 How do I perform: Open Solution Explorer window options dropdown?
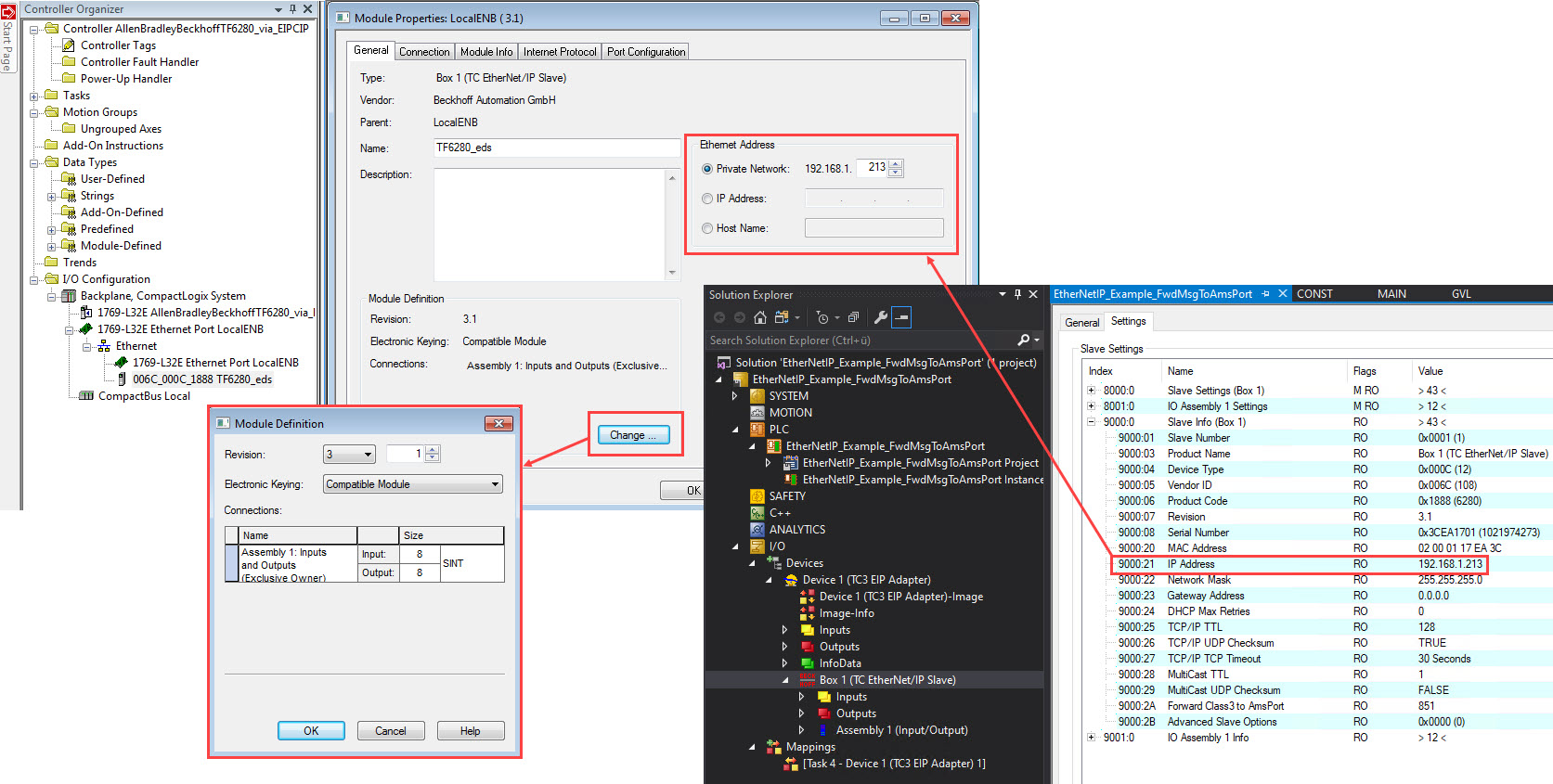coord(1003,294)
